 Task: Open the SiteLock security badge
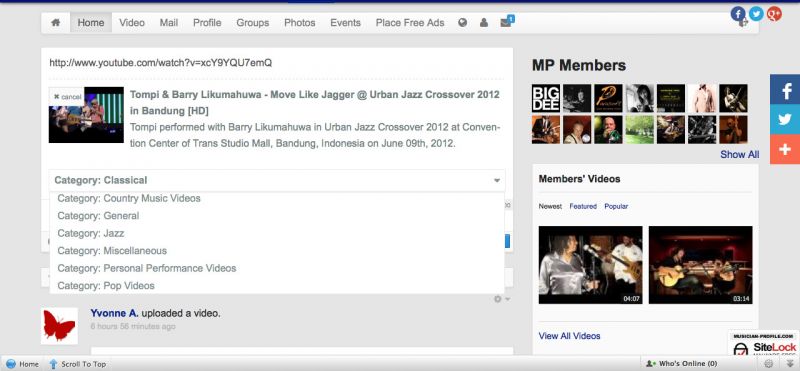(x=764, y=343)
